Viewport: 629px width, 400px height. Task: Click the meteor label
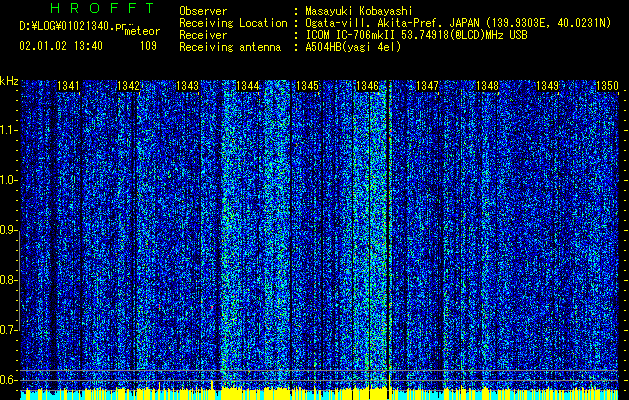click(x=142, y=32)
